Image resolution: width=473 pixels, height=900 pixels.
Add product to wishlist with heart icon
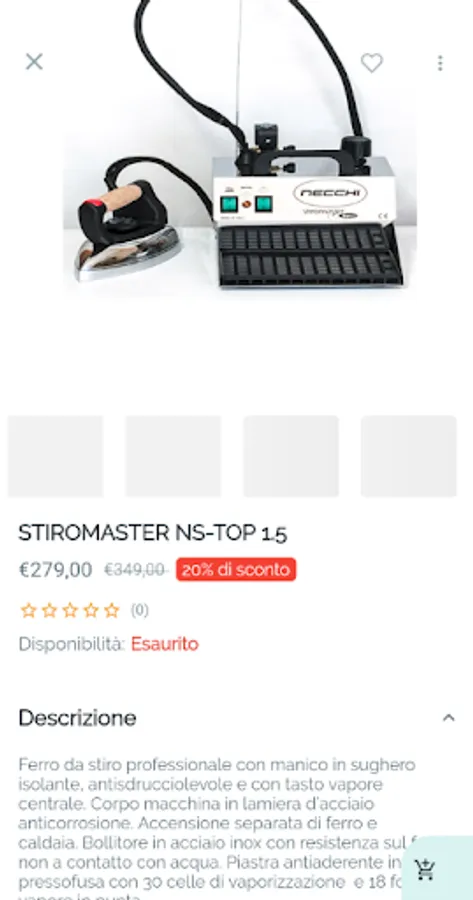[x=371, y=63]
